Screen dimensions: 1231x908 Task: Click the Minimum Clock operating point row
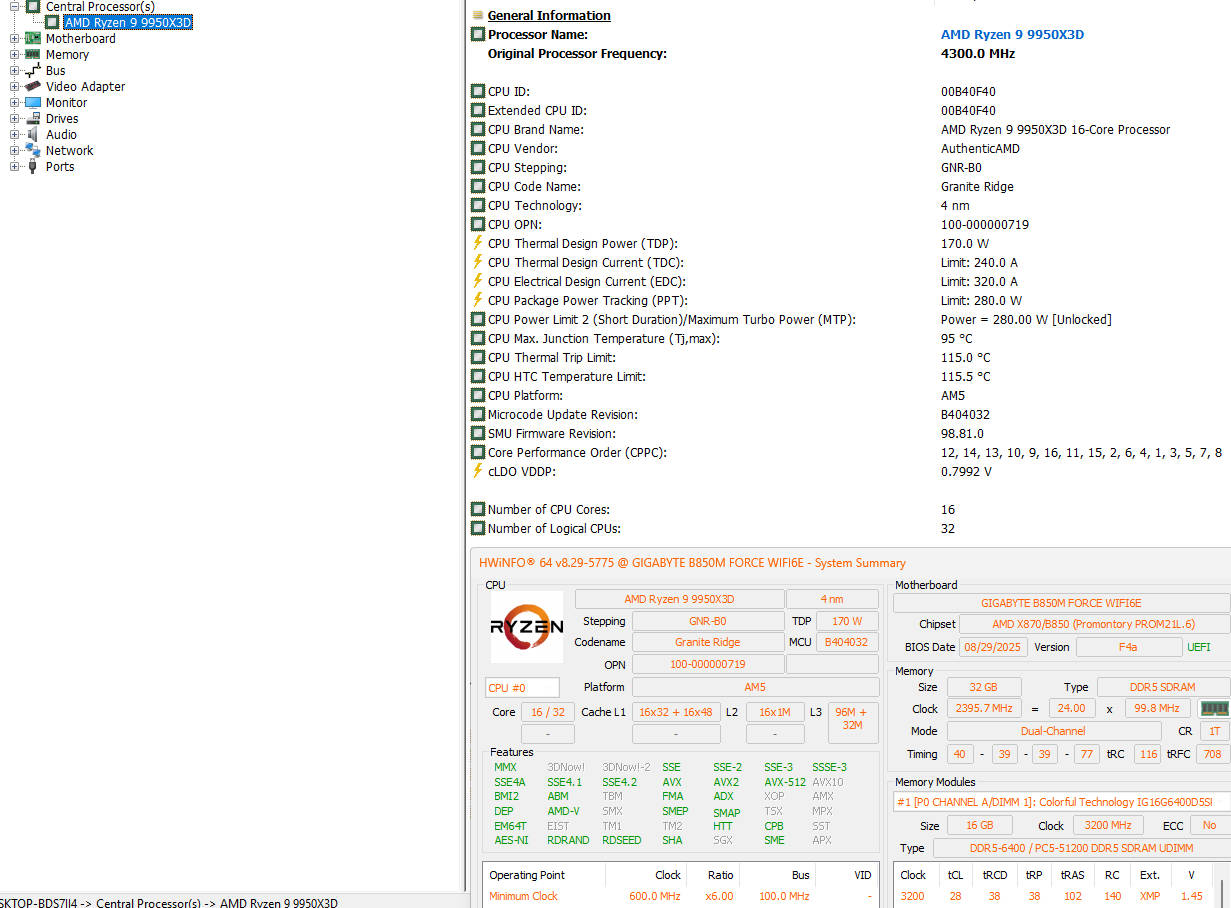click(x=680, y=896)
